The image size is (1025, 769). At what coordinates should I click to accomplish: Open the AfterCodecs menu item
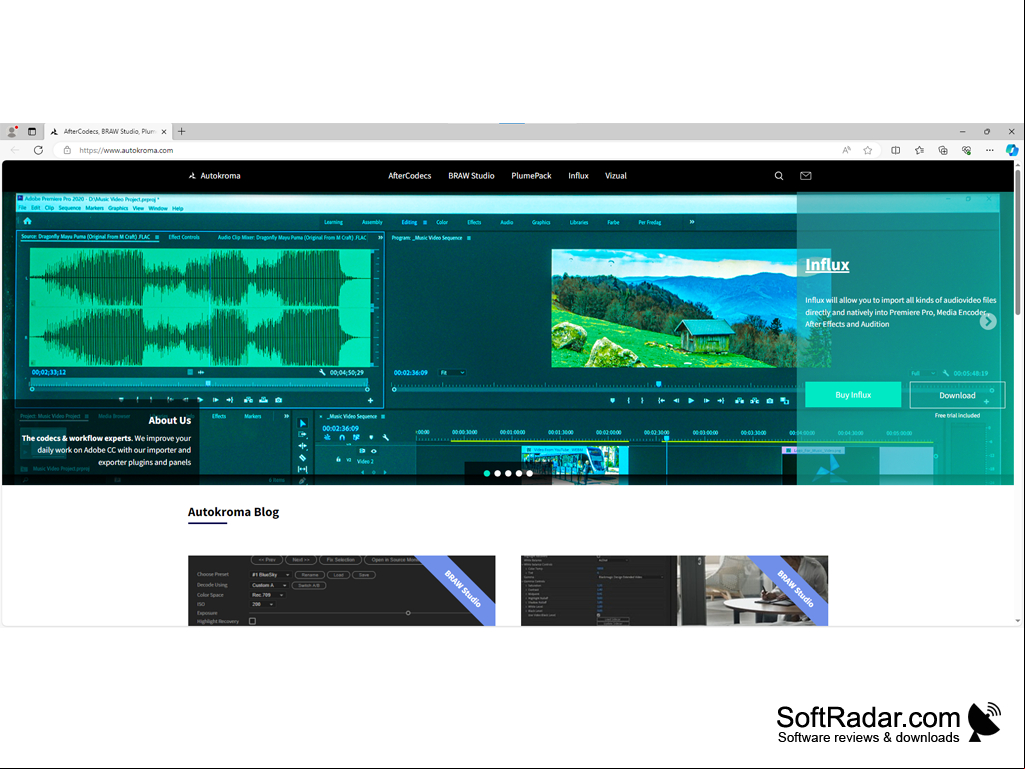click(409, 176)
